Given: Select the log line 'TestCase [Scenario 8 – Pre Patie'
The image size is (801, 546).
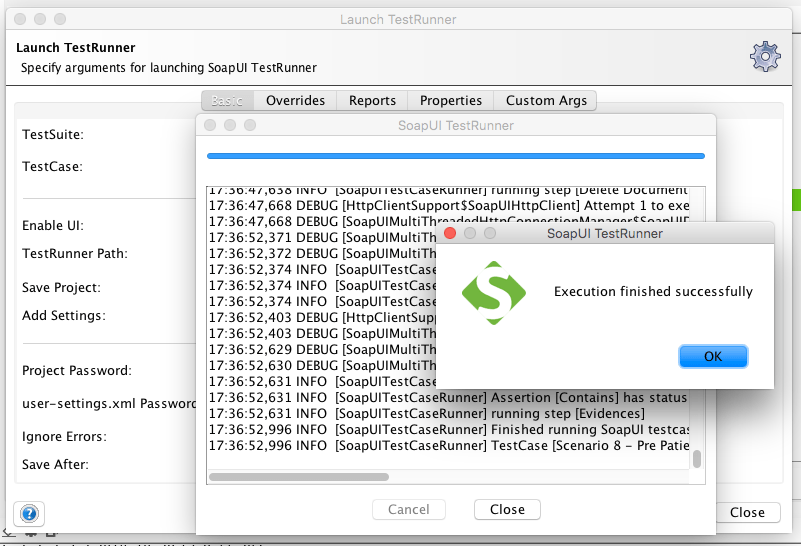Looking at the screenshot, I should (x=449, y=445).
